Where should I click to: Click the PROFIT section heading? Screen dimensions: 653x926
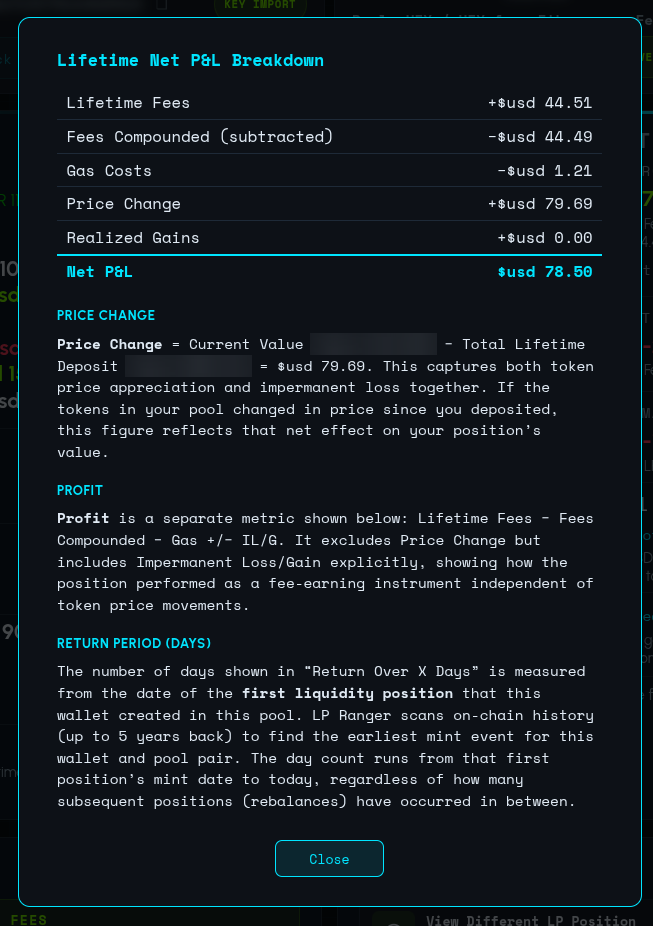[x=80, y=490]
